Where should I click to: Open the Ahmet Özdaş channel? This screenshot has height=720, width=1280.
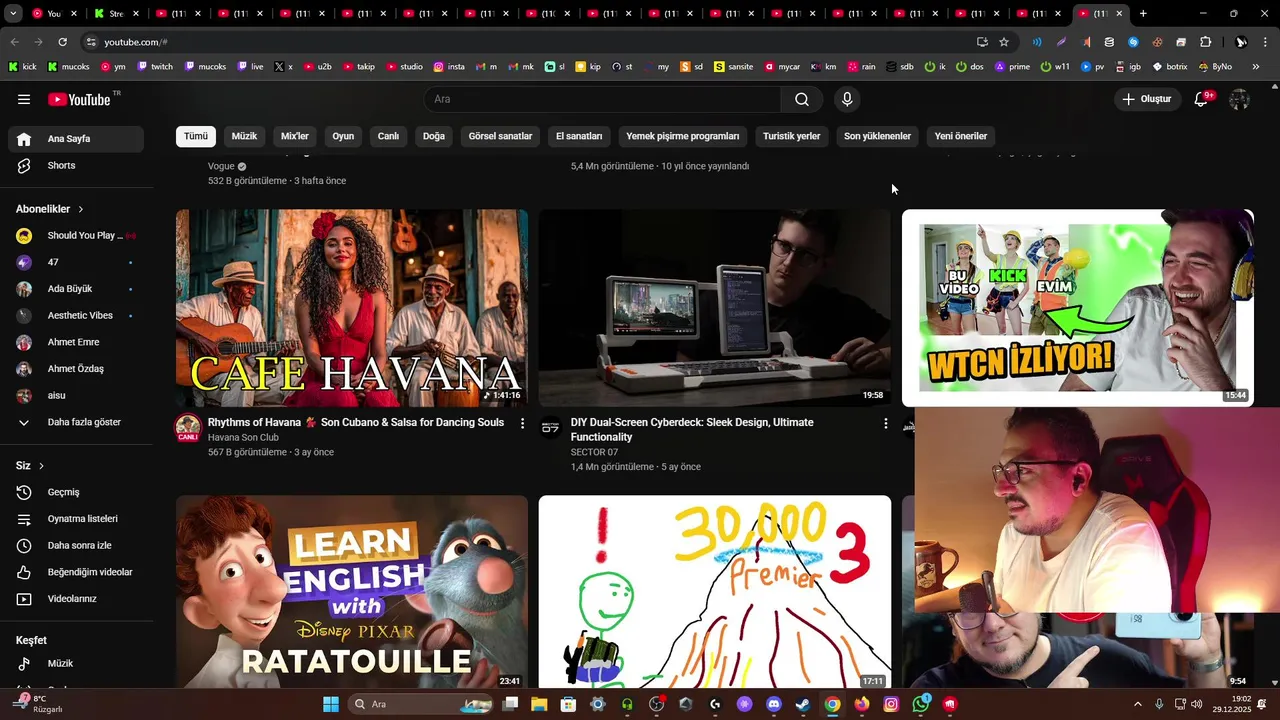coord(76,369)
